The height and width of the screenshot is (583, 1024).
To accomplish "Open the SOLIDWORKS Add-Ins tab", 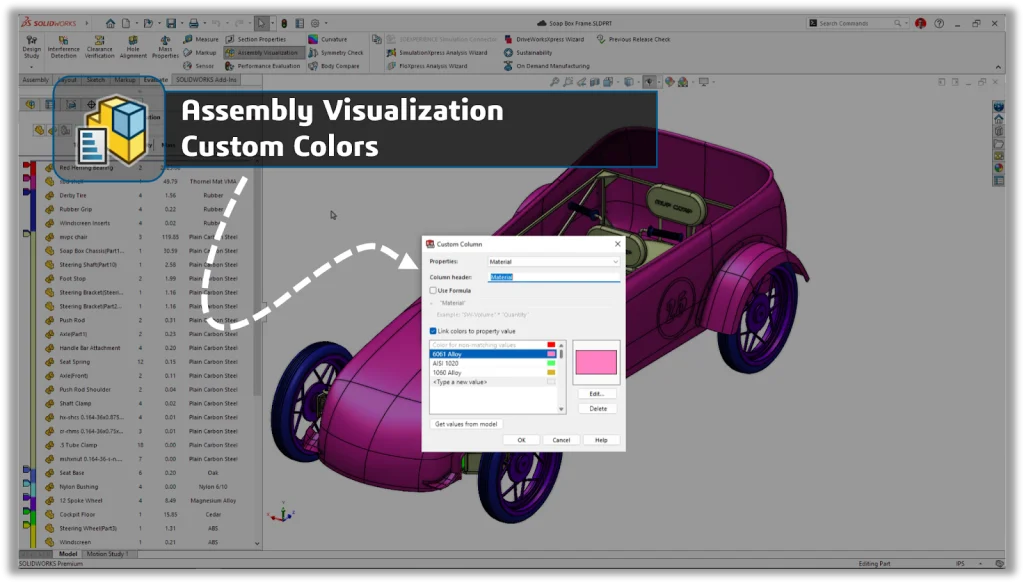I will (x=207, y=79).
